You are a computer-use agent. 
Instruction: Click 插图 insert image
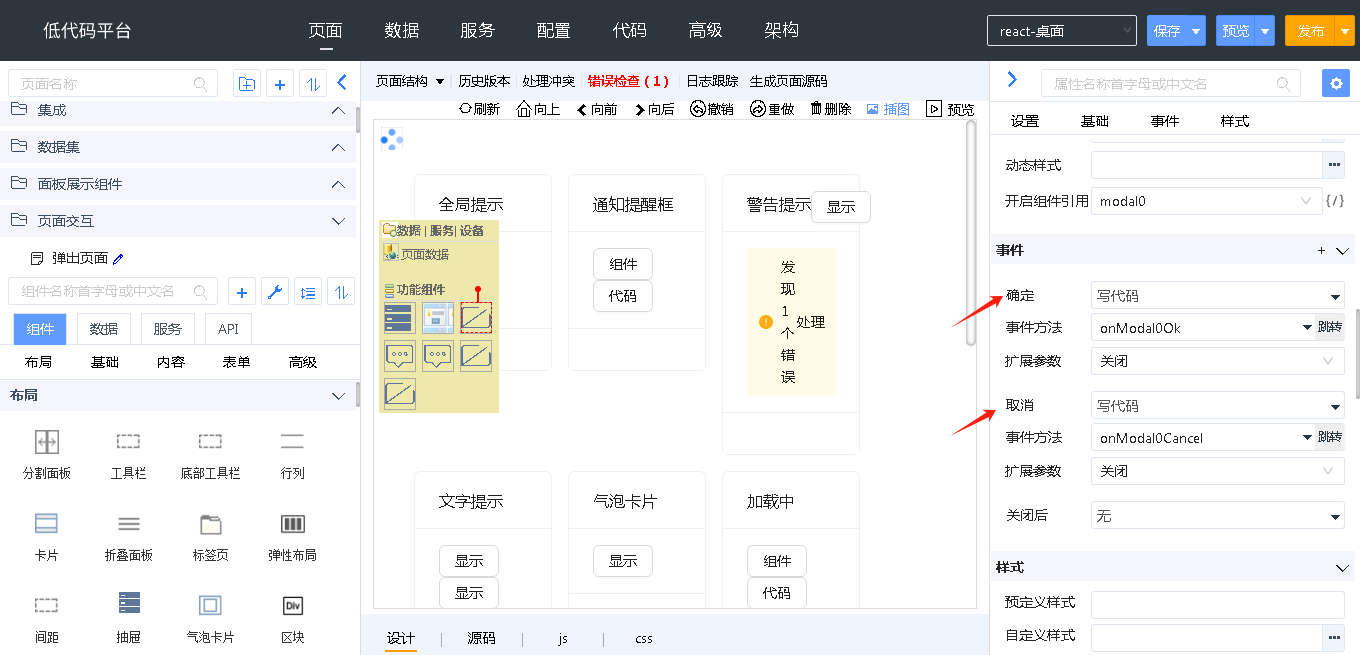pos(888,109)
